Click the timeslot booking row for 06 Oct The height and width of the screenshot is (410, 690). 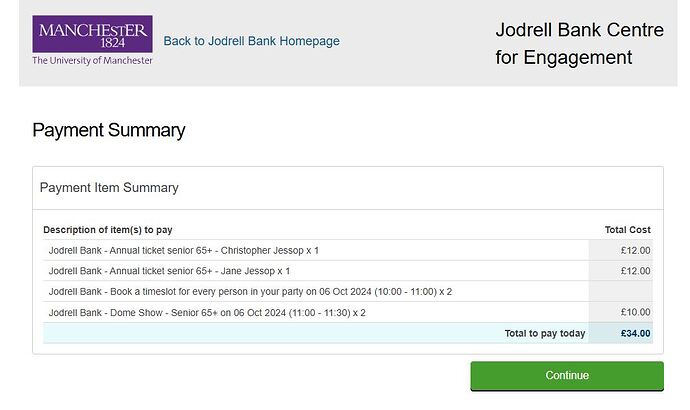[x=250, y=292]
